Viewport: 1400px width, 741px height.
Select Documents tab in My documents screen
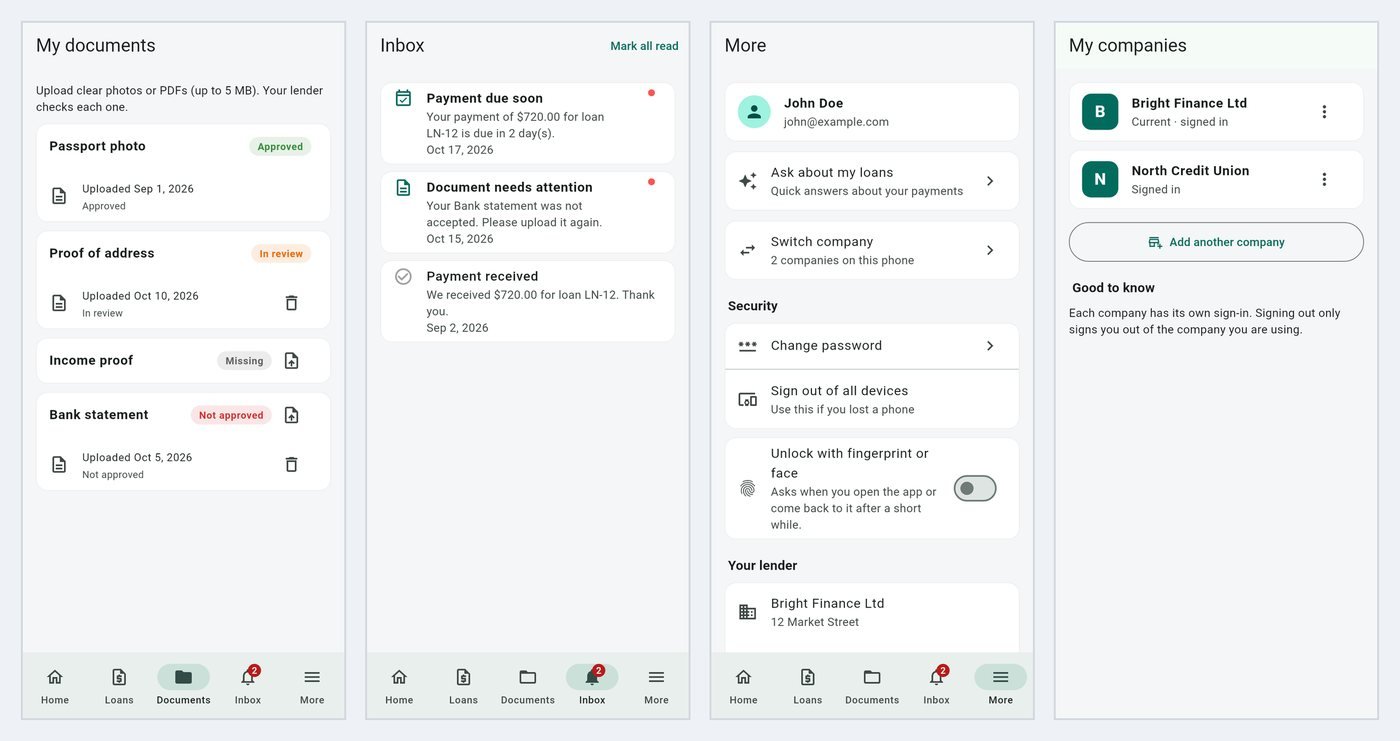point(184,686)
